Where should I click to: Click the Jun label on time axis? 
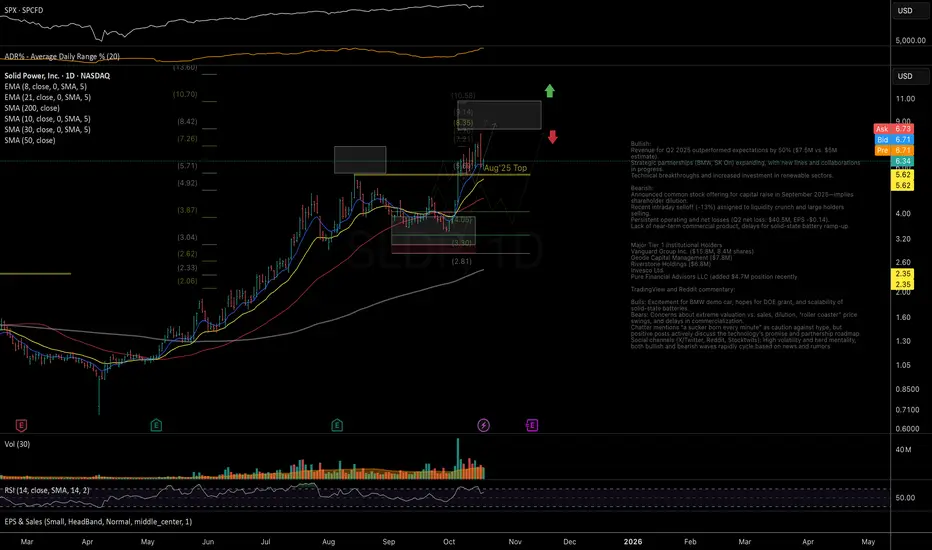tap(208, 542)
